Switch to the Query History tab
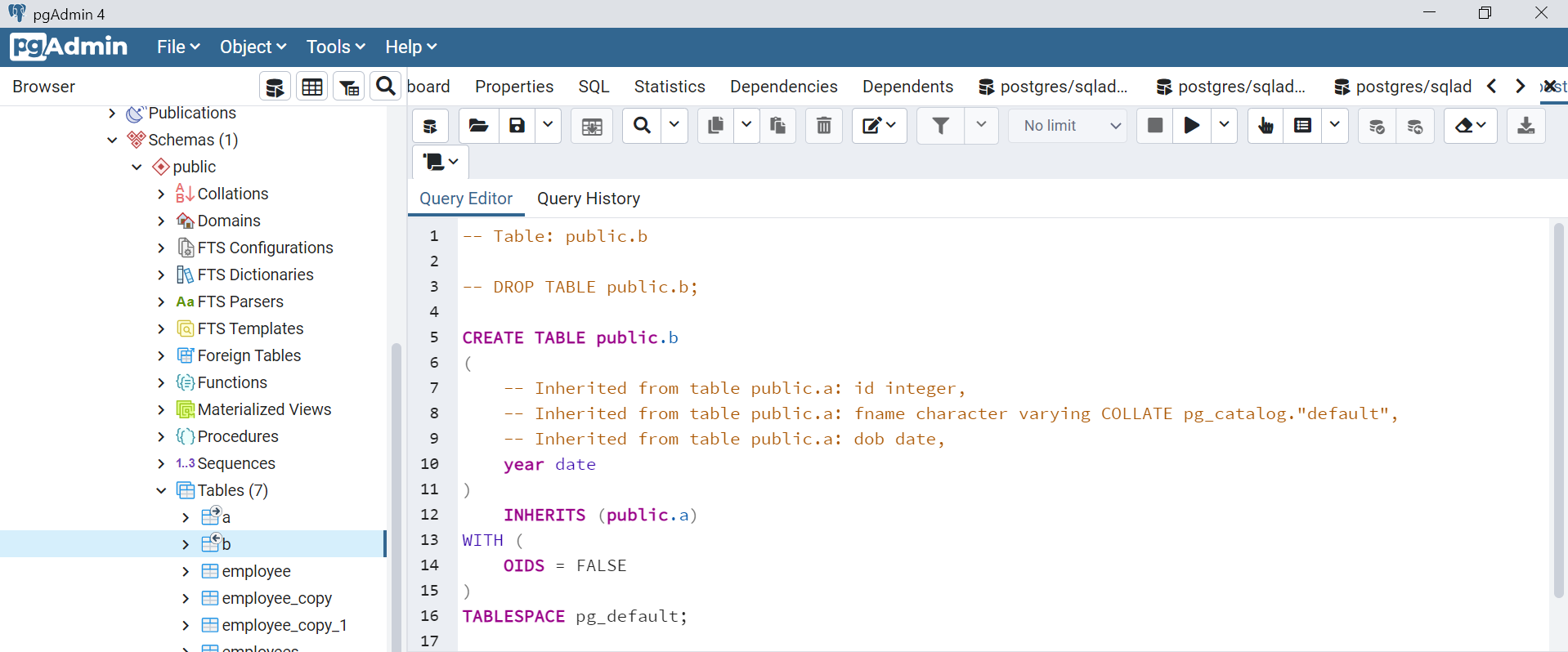 588,199
